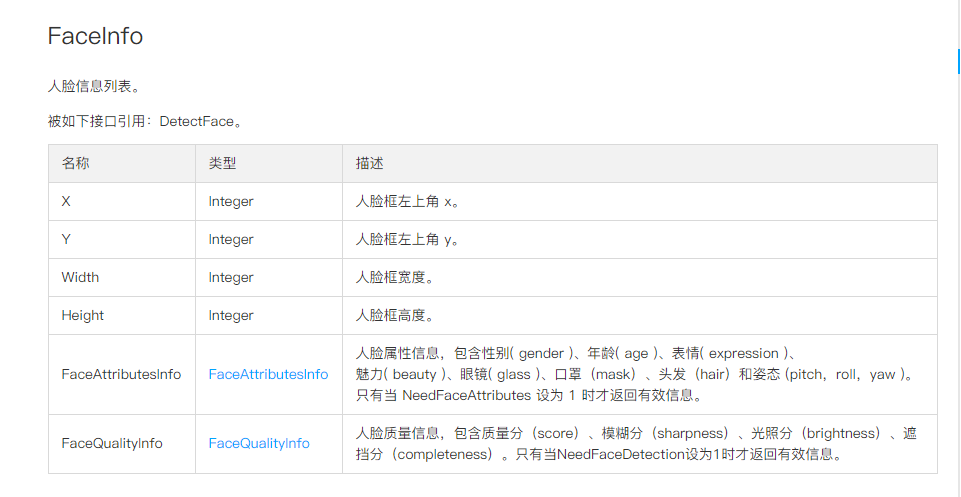Click the blue vertical scrollbar thumb
Image resolution: width=961 pixels, height=497 pixels.
[x=958, y=60]
